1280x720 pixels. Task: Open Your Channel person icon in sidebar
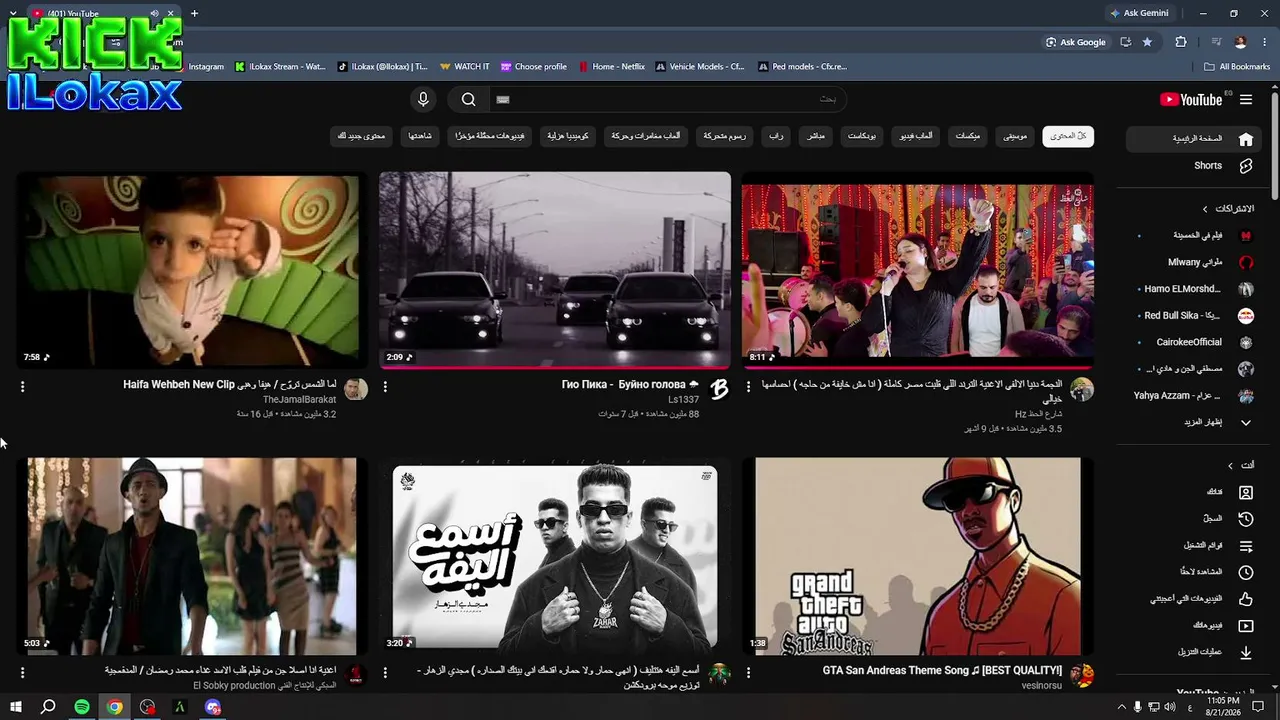pyautogui.click(x=1246, y=492)
